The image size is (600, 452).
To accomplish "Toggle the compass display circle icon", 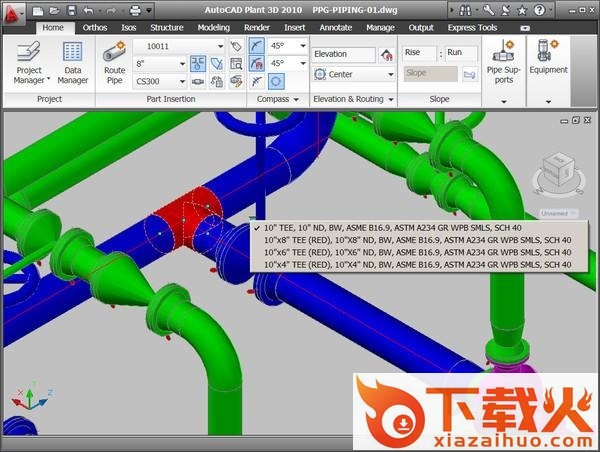I will point(276,82).
